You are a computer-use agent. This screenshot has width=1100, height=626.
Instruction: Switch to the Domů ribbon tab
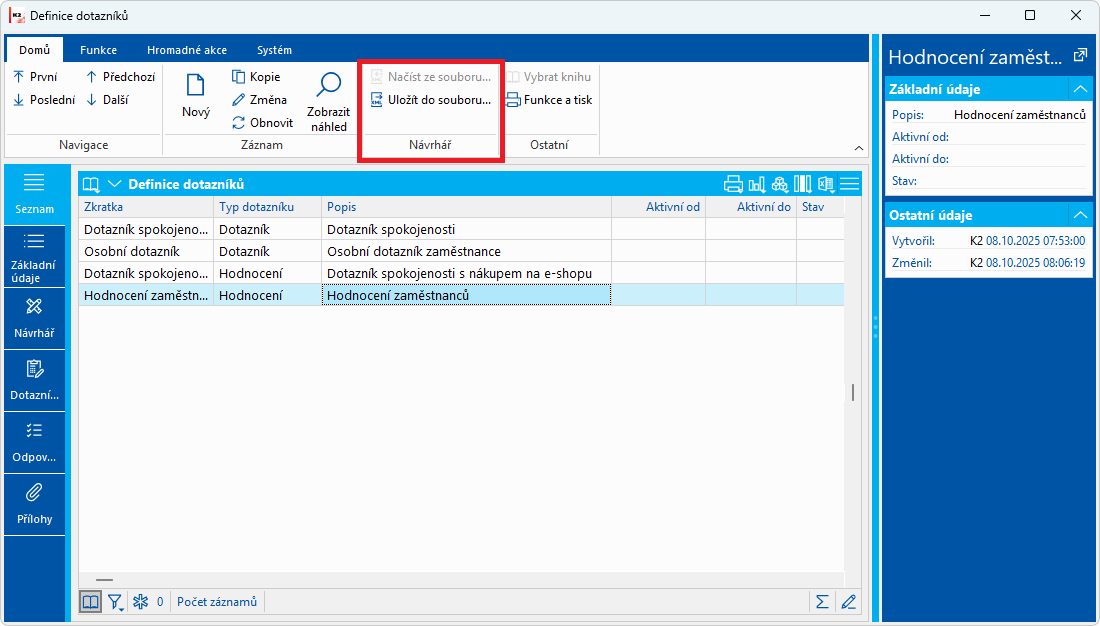(34, 50)
